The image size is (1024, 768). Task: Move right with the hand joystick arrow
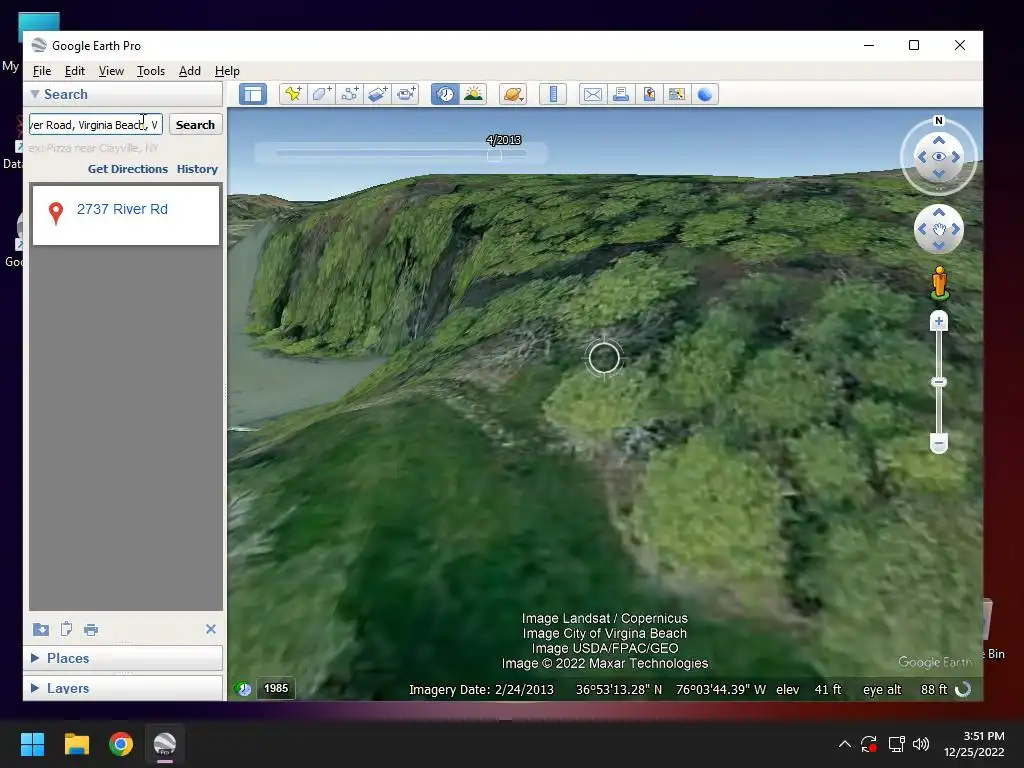[956, 229]
